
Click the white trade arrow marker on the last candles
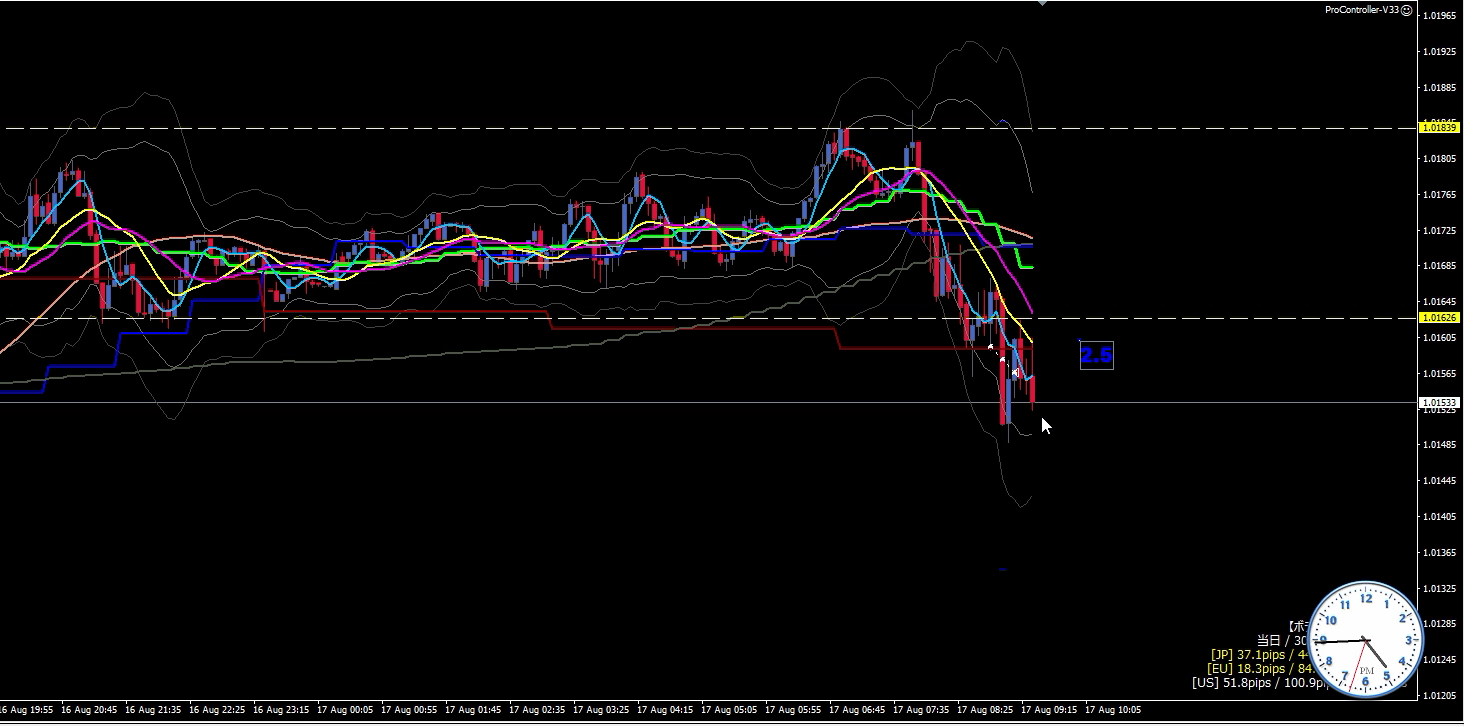point(1014,373)
